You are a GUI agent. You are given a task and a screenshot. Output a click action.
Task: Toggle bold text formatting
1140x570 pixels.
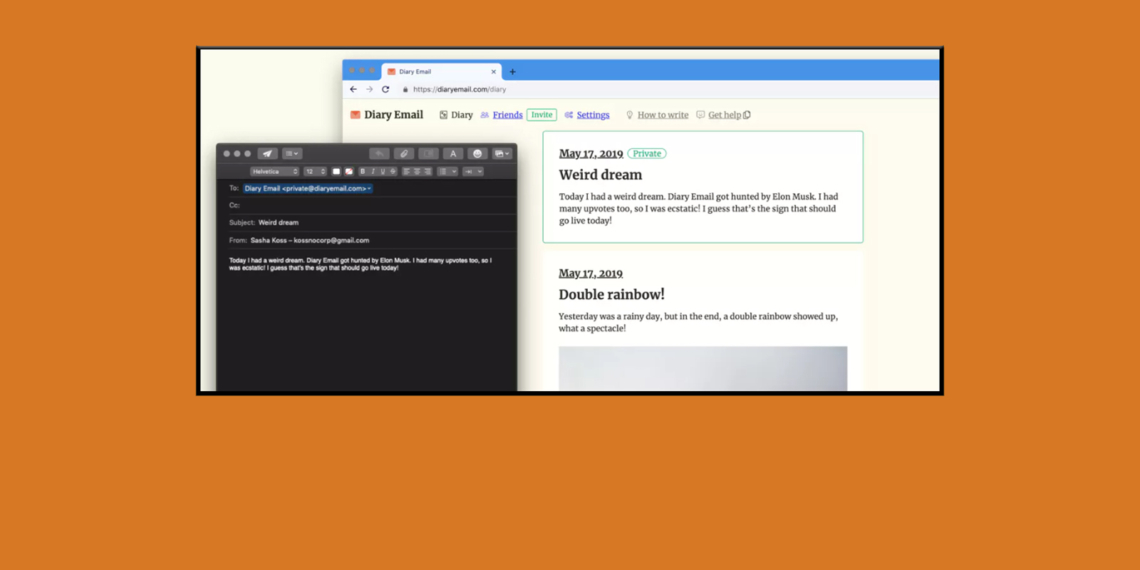pyautogui.click(x=362, y=172)
